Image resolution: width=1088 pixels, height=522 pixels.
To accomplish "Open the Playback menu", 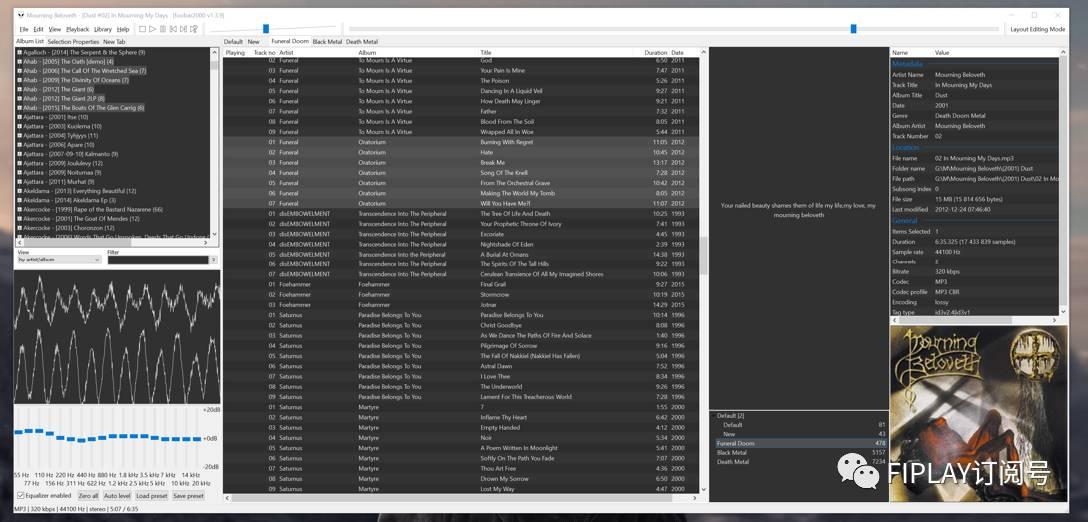I will (x=77, y=29).
